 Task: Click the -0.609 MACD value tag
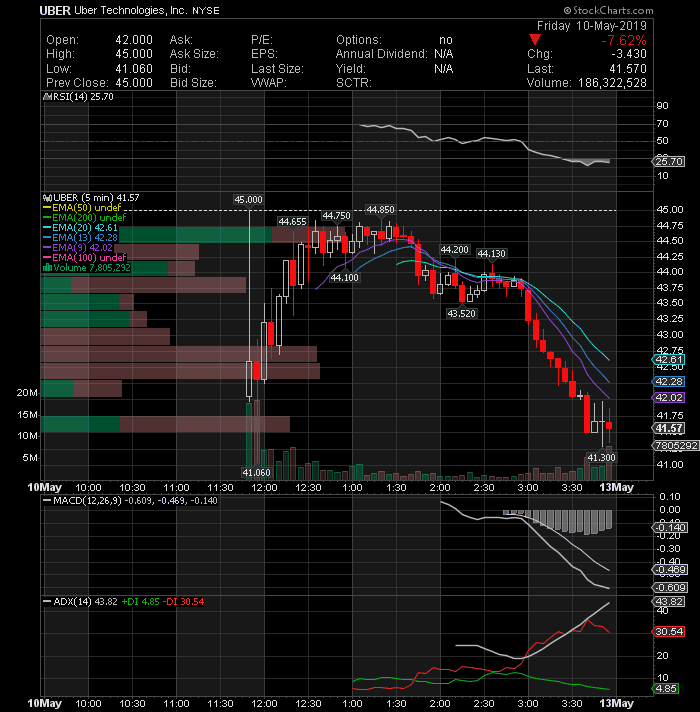pyautogui.click(x=670, y=588)
